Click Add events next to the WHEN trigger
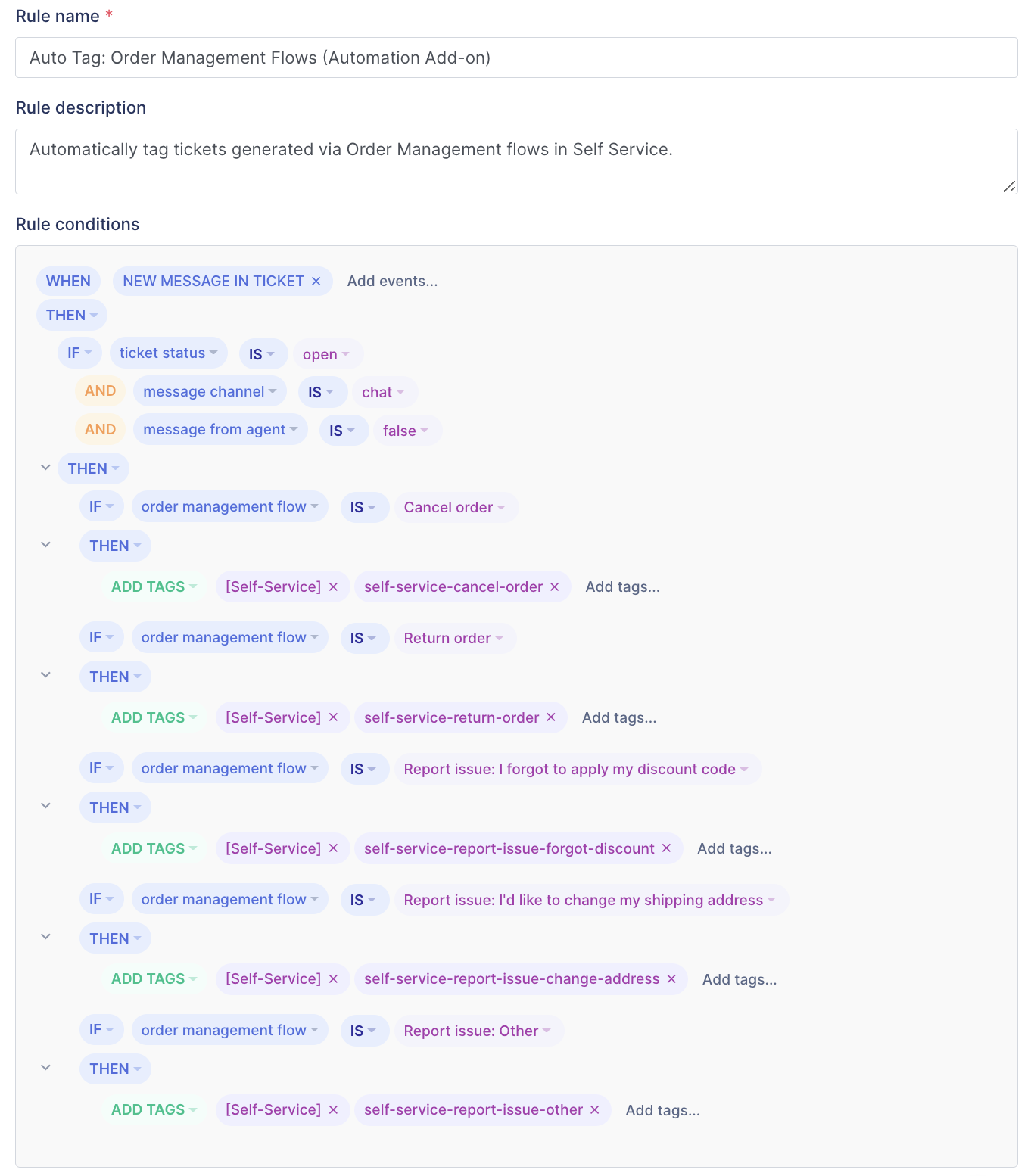The width and height of the screenshot is (1034, 1176). [392, 281]
